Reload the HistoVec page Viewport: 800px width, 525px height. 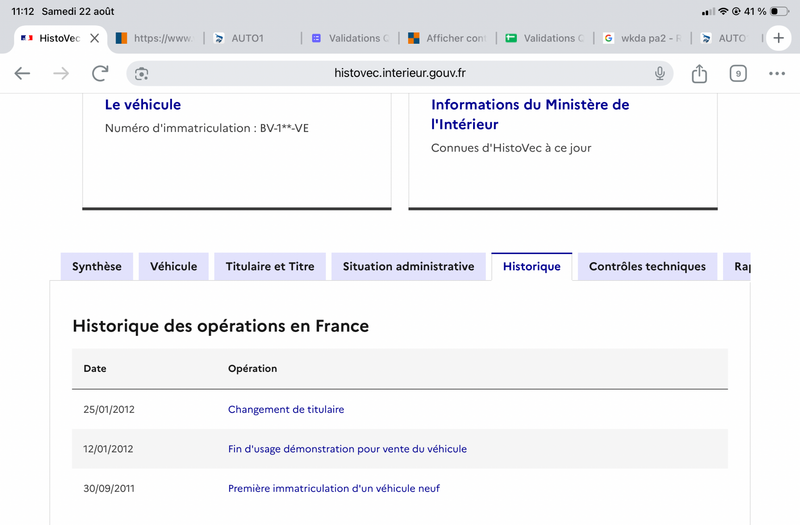(x=101, y=73)
